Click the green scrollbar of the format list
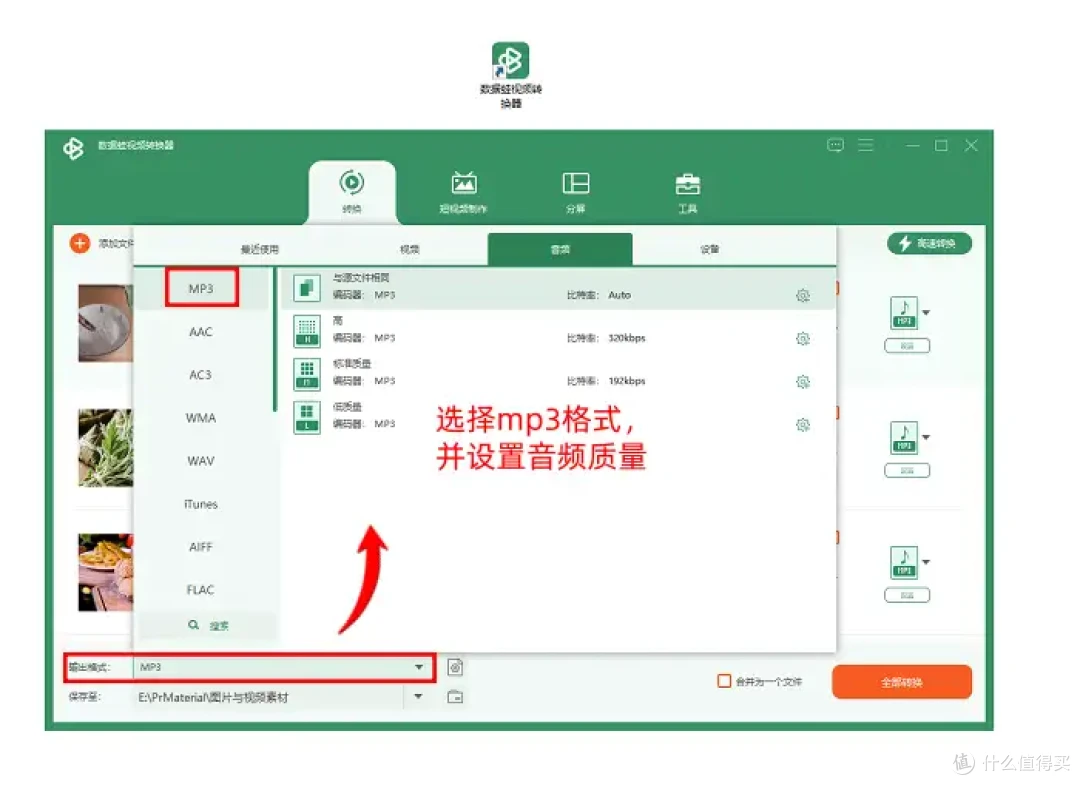This screenshot has height=785, width=1080. tap(275, 340)
